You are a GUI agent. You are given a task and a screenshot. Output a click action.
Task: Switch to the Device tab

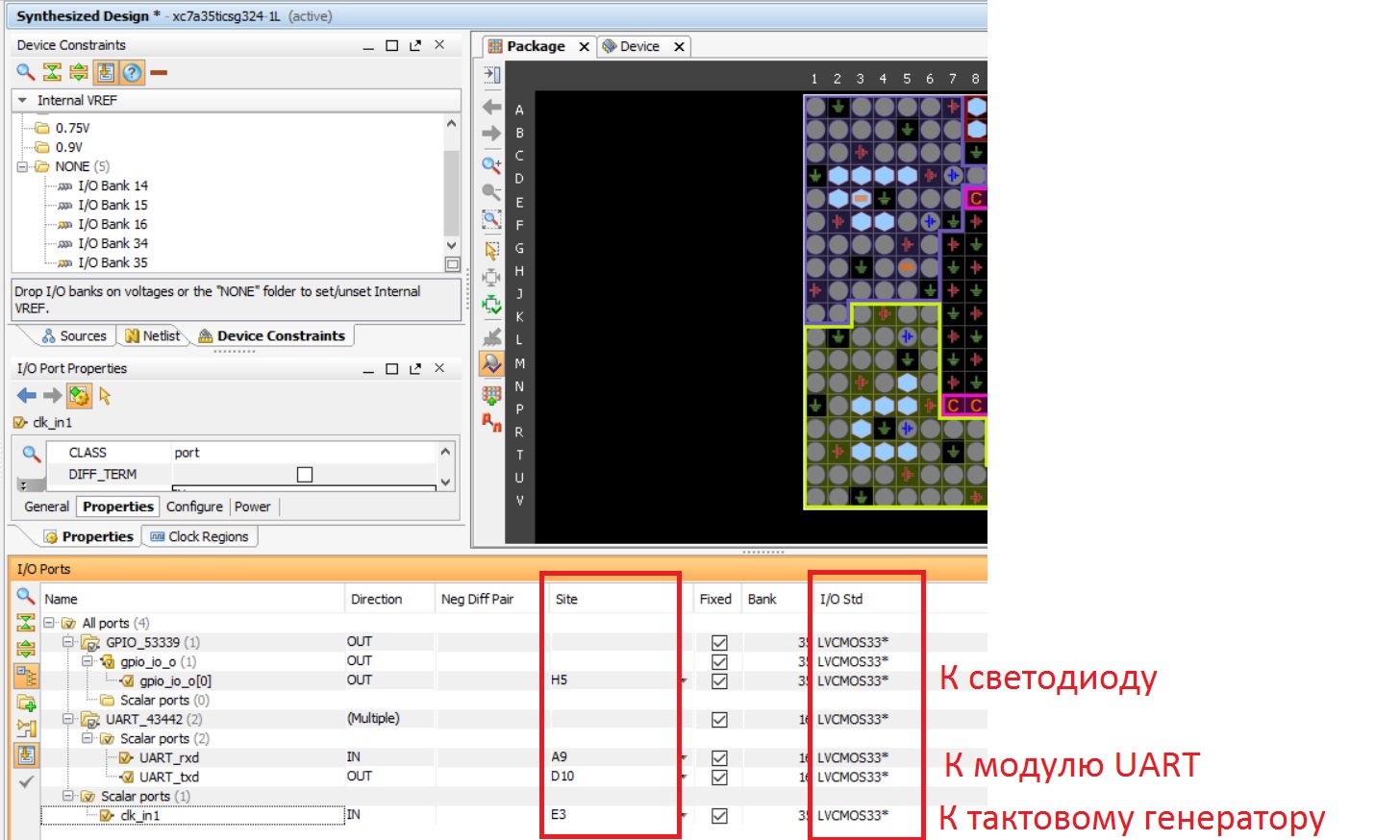click(638, 46)
